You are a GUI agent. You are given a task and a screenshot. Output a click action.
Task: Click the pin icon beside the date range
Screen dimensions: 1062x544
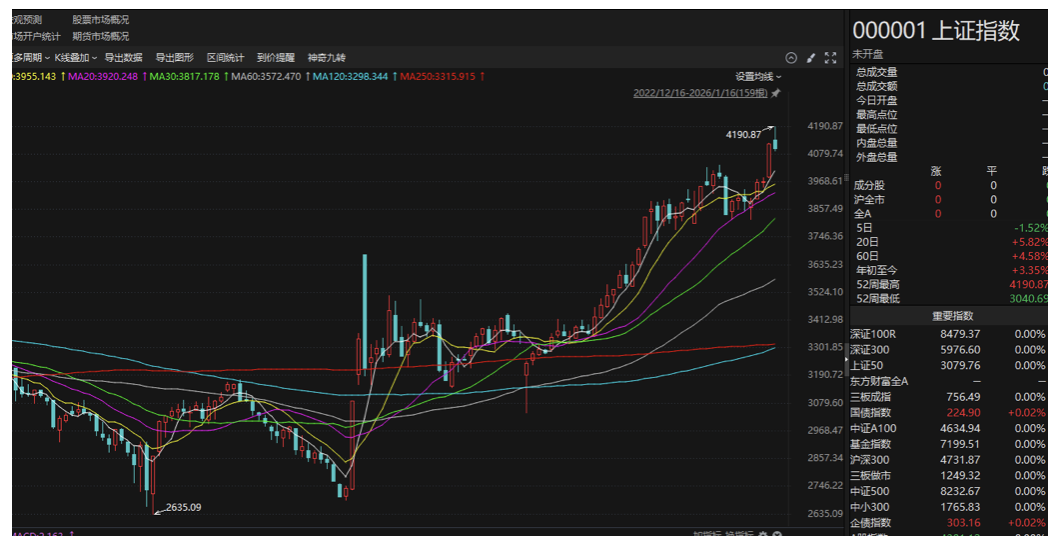coord(776,93)
